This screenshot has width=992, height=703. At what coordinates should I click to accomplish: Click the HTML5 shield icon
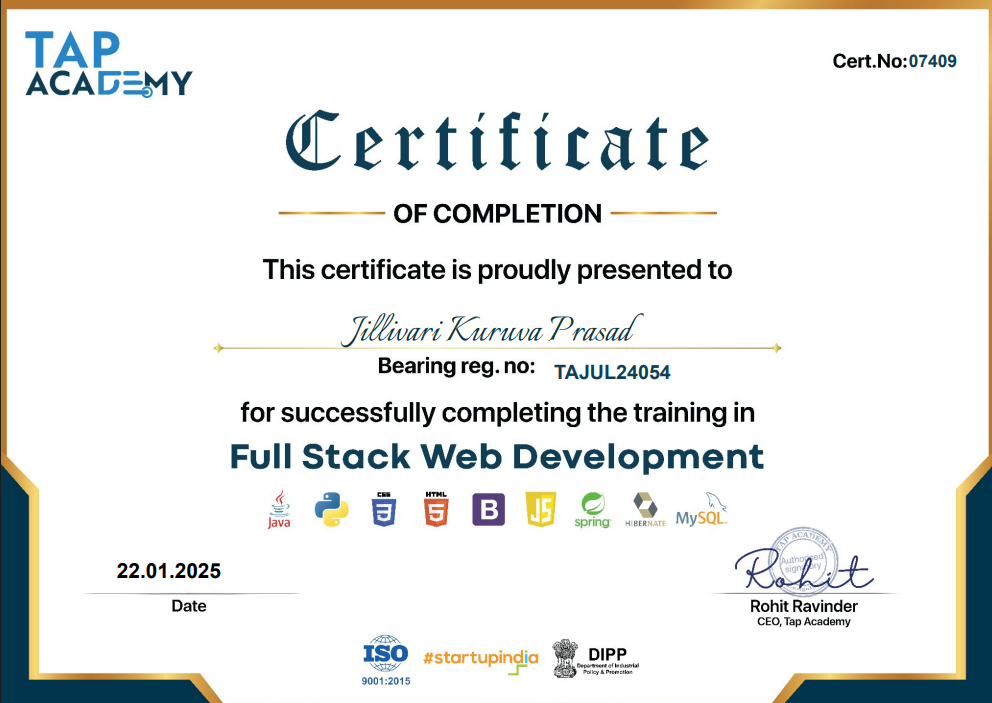click(x=434, y=510)
